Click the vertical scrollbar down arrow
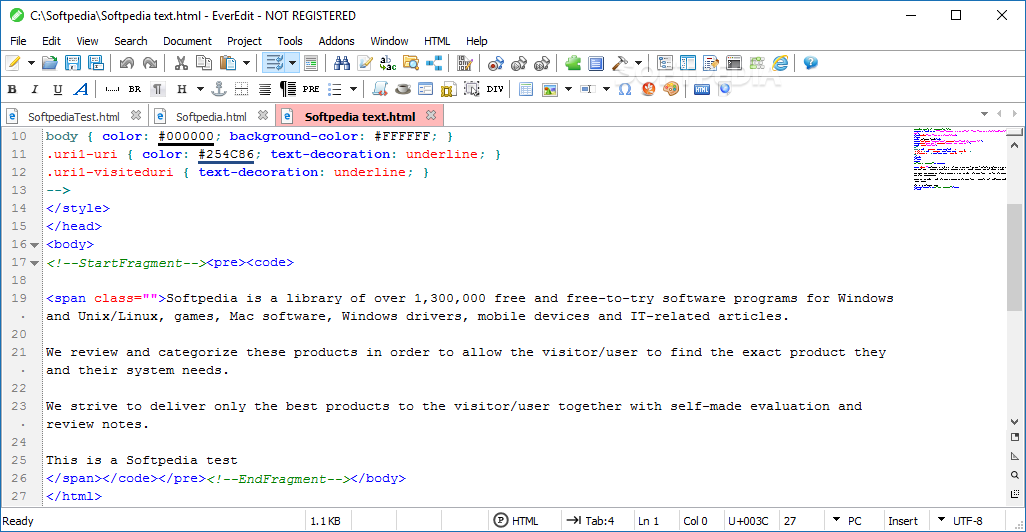 (1014, 421)
